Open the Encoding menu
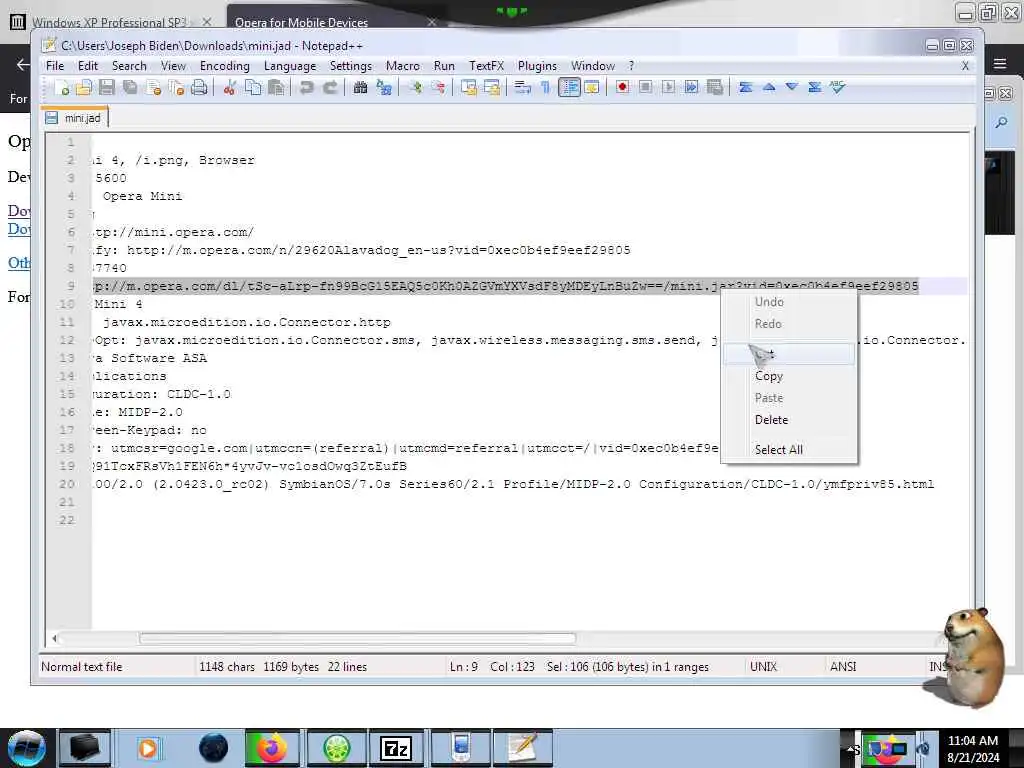Viewport: 1024px width, 768px height. point(225,66)
